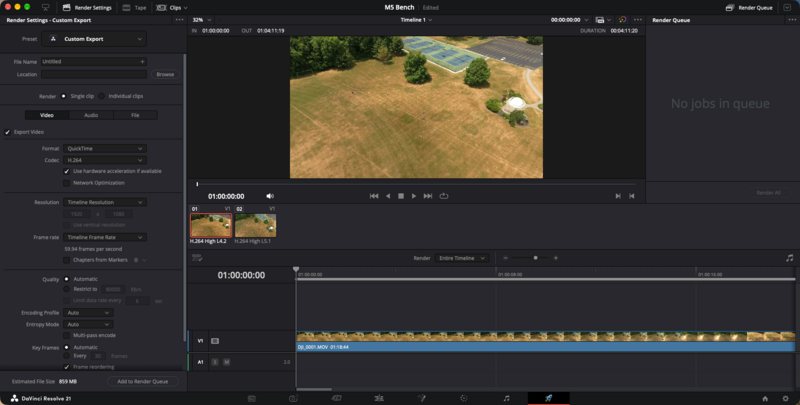Enable the Network Optimization checkbox
This screenshot has width=800, height=405.
(x=66, y=183)
